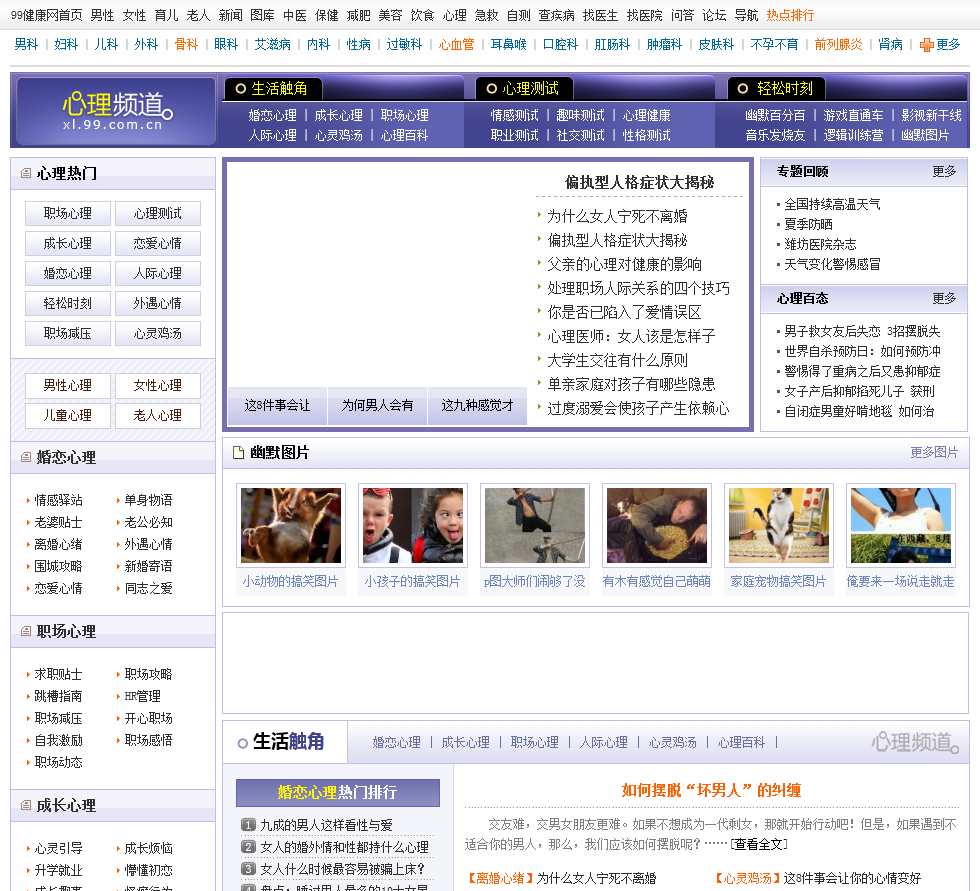
Task: Open headline 偏执型人格症状大揭秘
Action: (639, 182)
